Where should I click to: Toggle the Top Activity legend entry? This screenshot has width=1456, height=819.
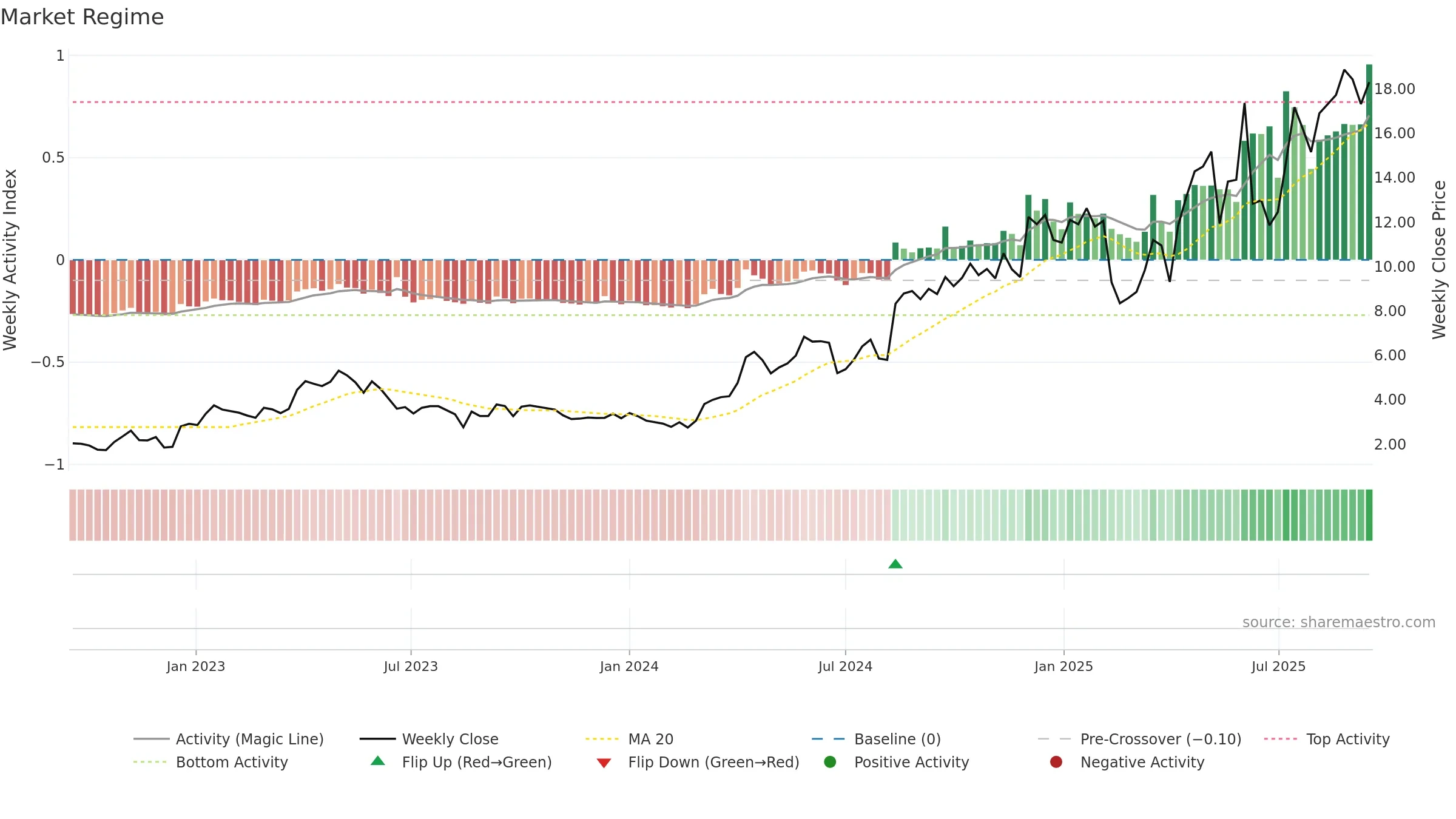coord(1326,739)
